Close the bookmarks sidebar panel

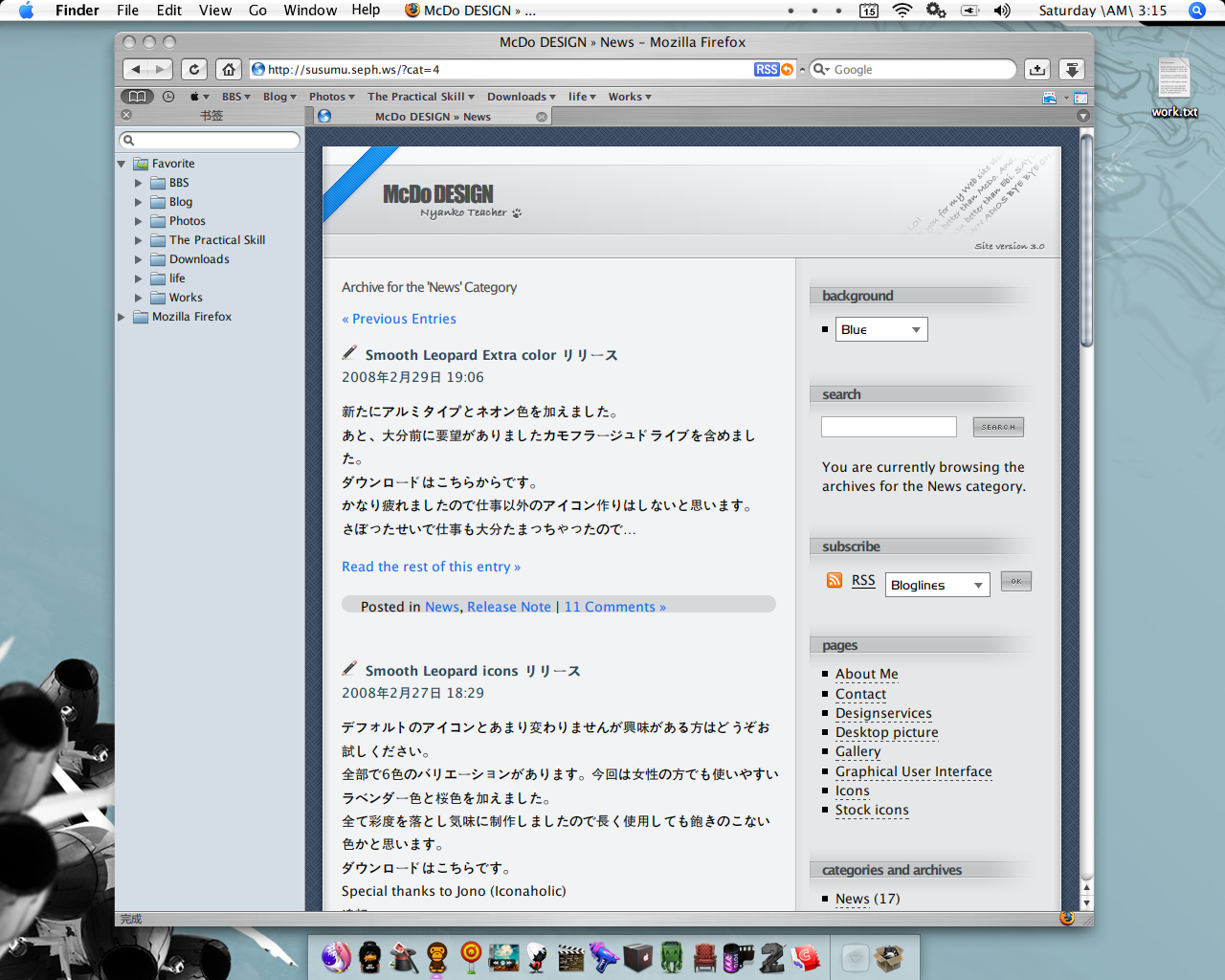tap(126, 115)
